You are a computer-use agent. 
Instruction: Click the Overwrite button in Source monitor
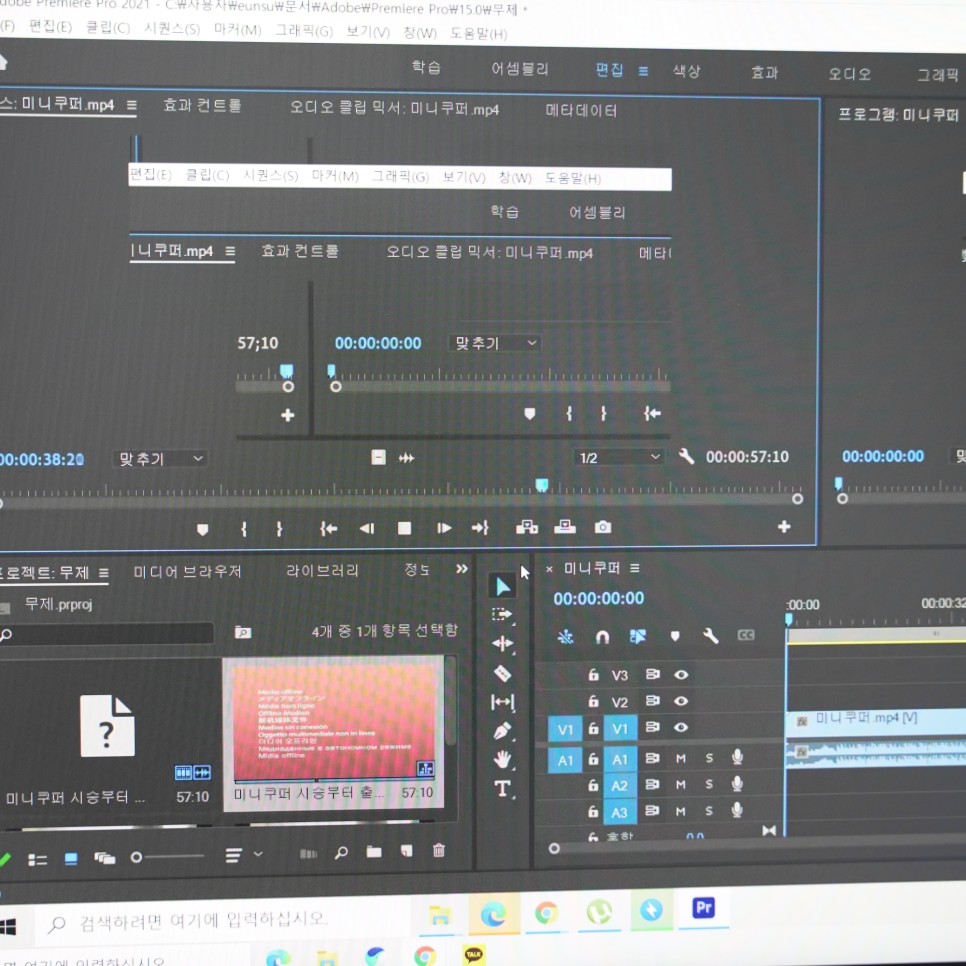pyautogui.click(x=564, y=527)
